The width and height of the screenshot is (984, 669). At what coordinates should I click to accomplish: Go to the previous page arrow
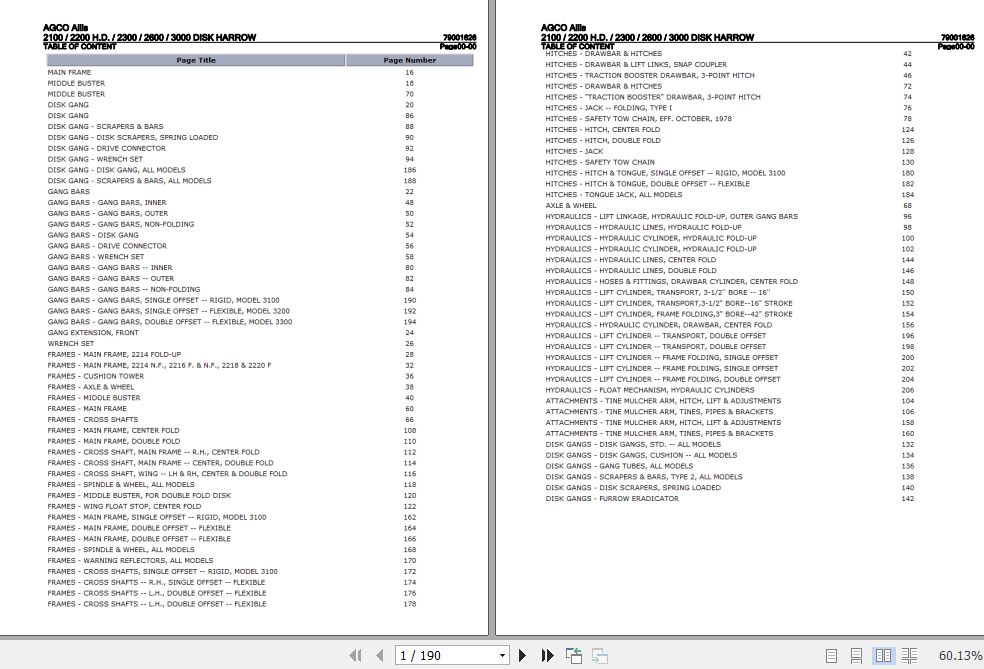(x=379, y=656)
